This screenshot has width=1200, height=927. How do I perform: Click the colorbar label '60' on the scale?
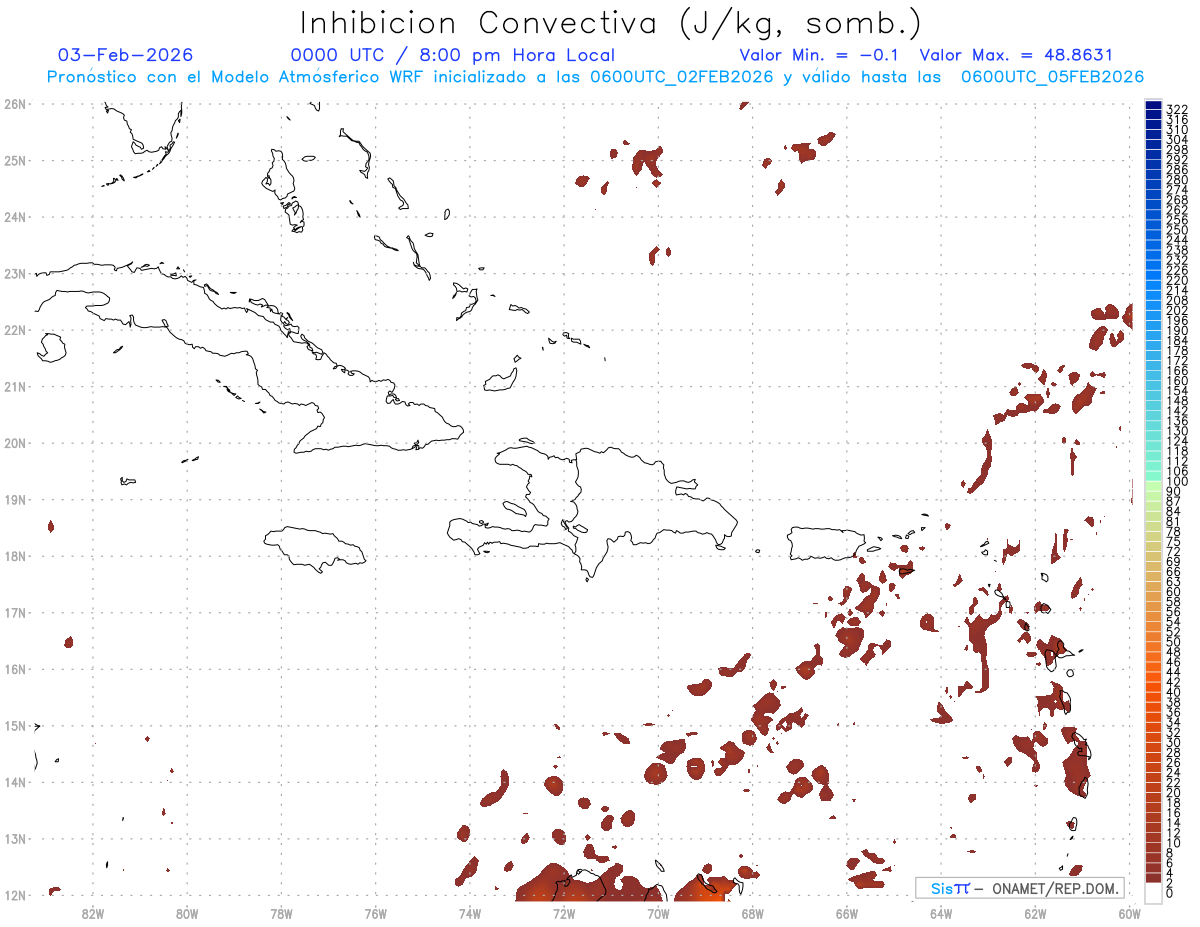(x=1174, y=591)
